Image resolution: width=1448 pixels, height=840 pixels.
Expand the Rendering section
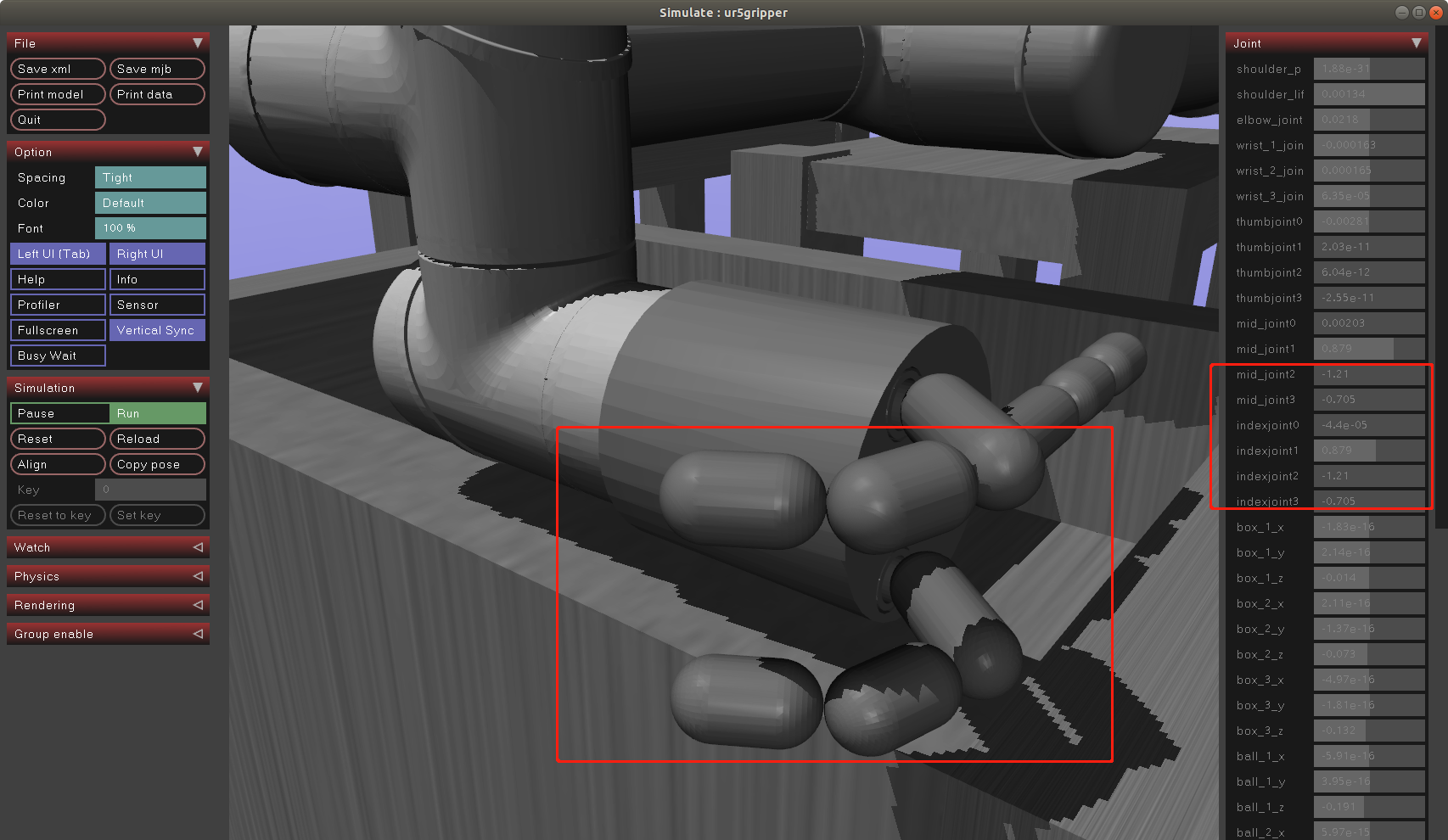click(x=108, y=605)
